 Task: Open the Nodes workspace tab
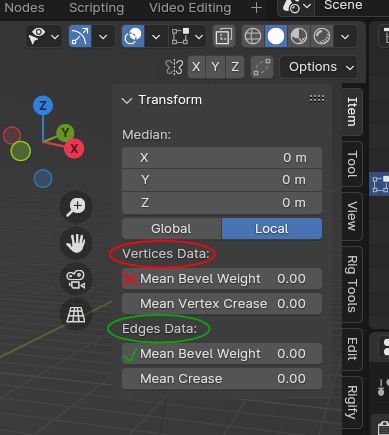(24, 8)
